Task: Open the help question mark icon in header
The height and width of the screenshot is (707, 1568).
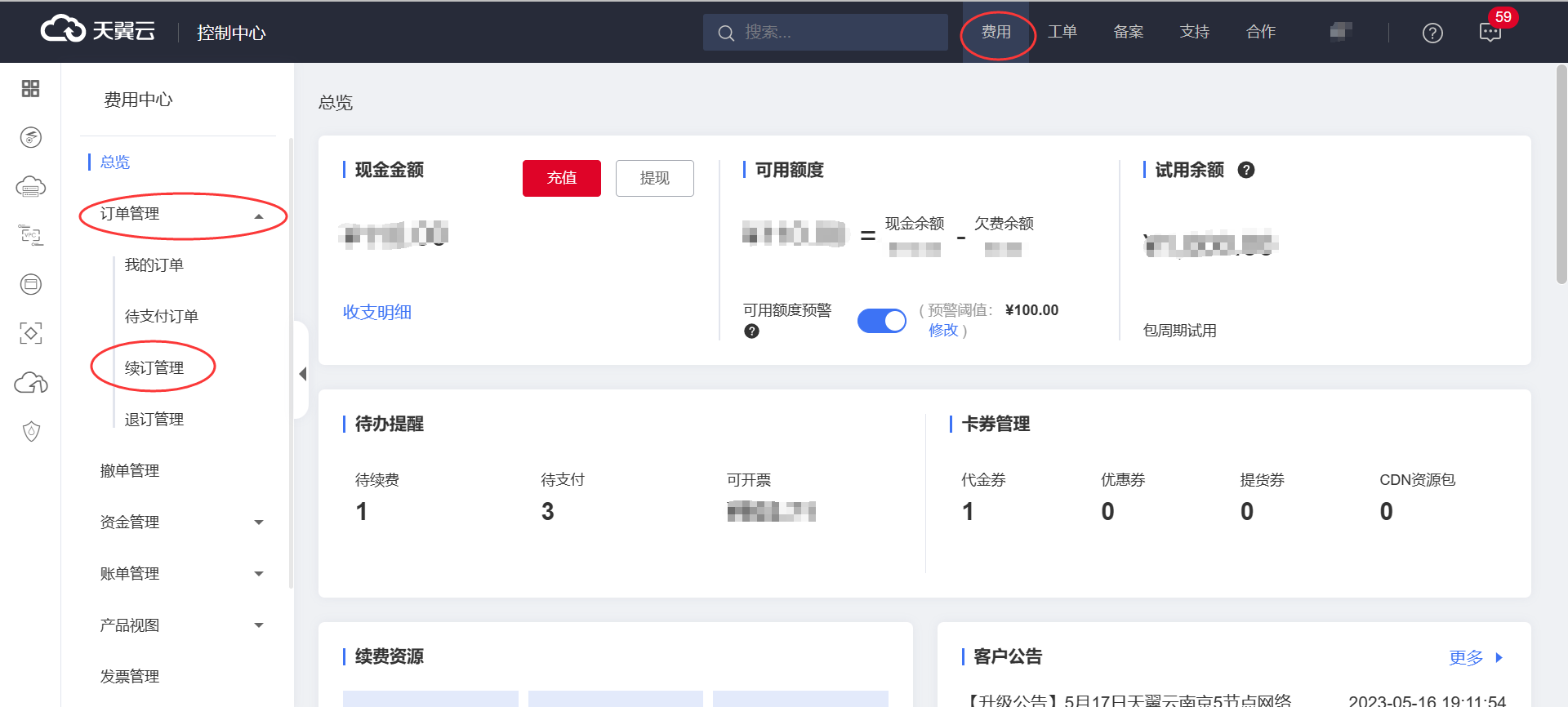Action: [1432, 33]
